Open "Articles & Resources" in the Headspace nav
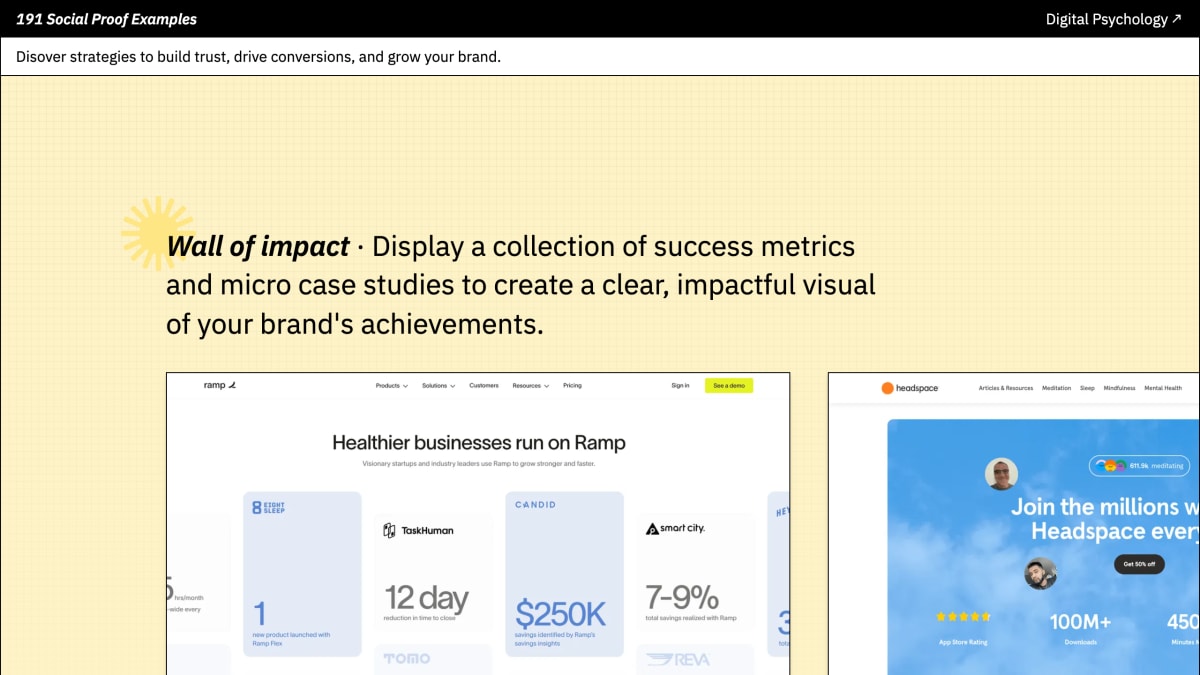Viewport: 1200px width, 675px height. pyautogui.click(x=1006, y=388)
